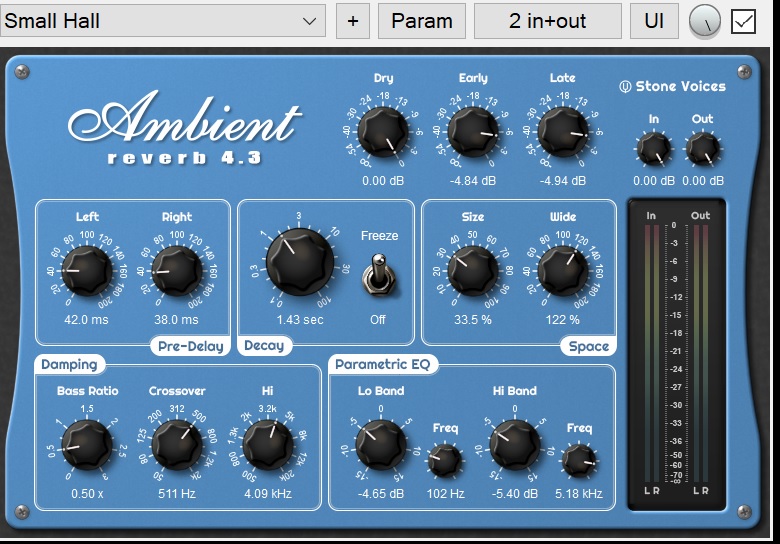Click the Out gain knob

coord(702,149)
